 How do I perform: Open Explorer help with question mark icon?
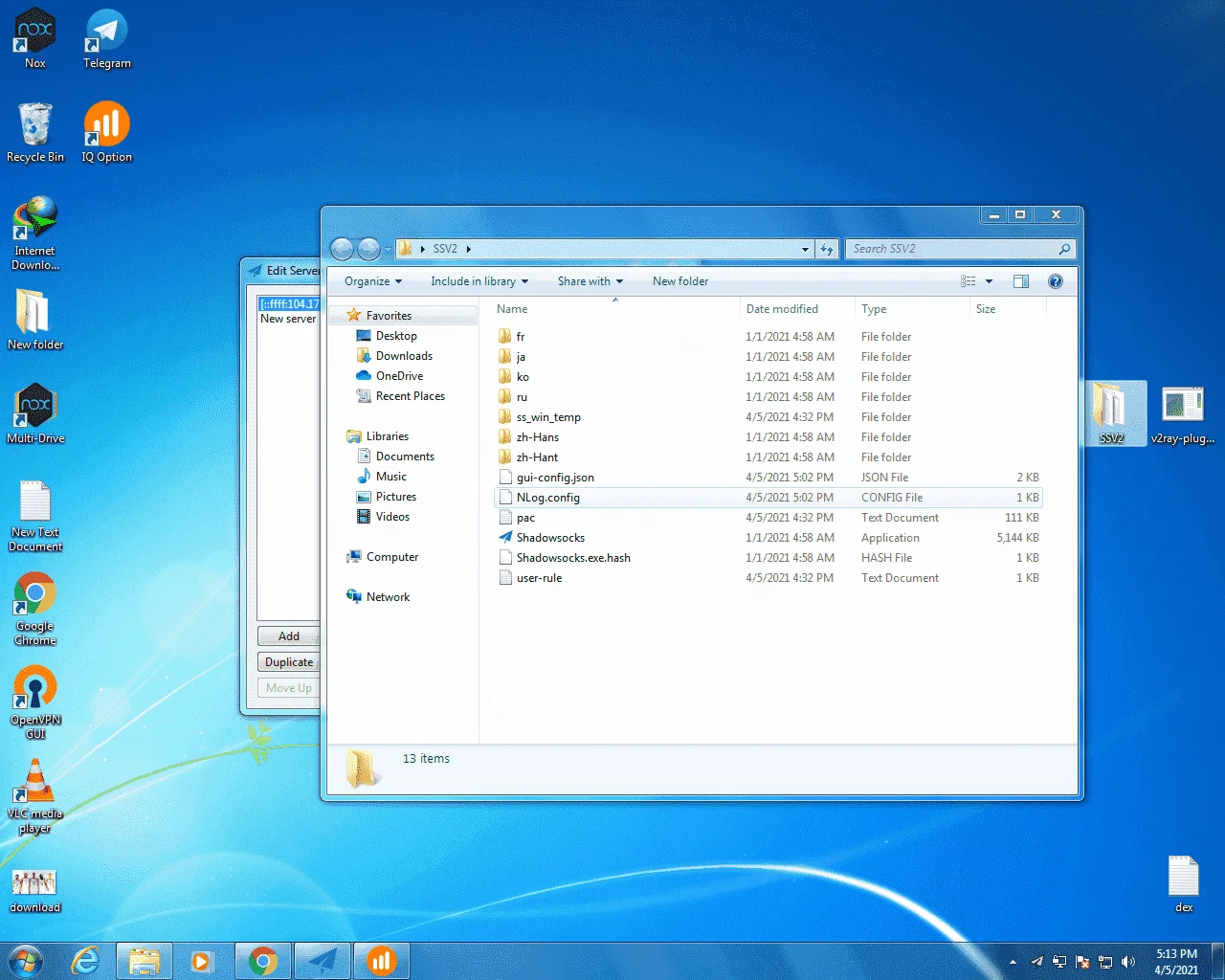point(1056,281)
